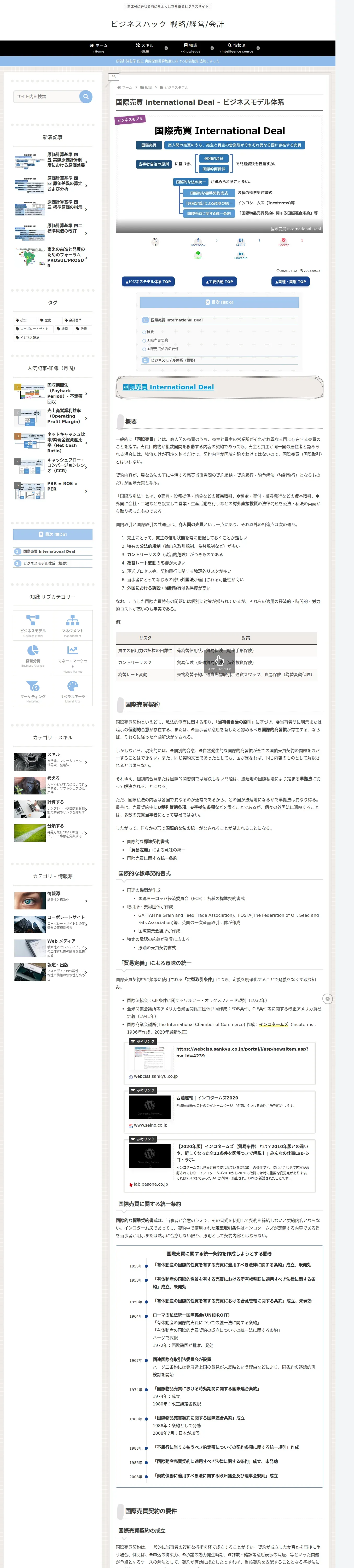Image resolution: width=354 pixels, height=1568 pixels.
Task: Save article to Pocket
Action: click(x=283, y=242)
